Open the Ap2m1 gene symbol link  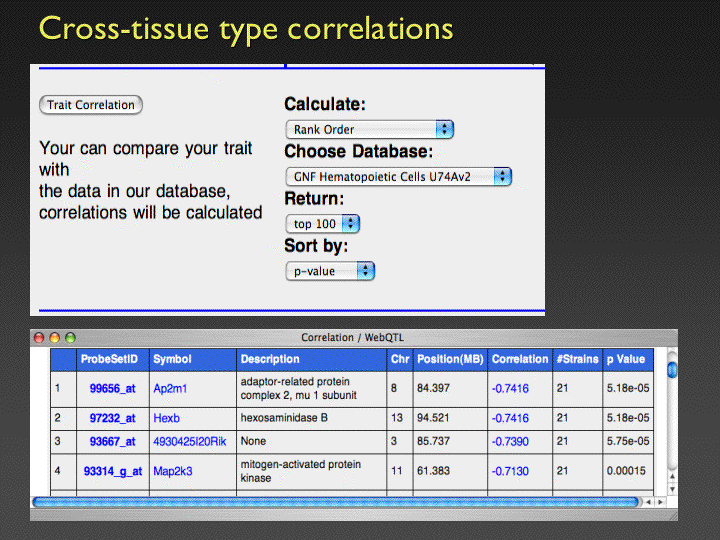(169, 389)
